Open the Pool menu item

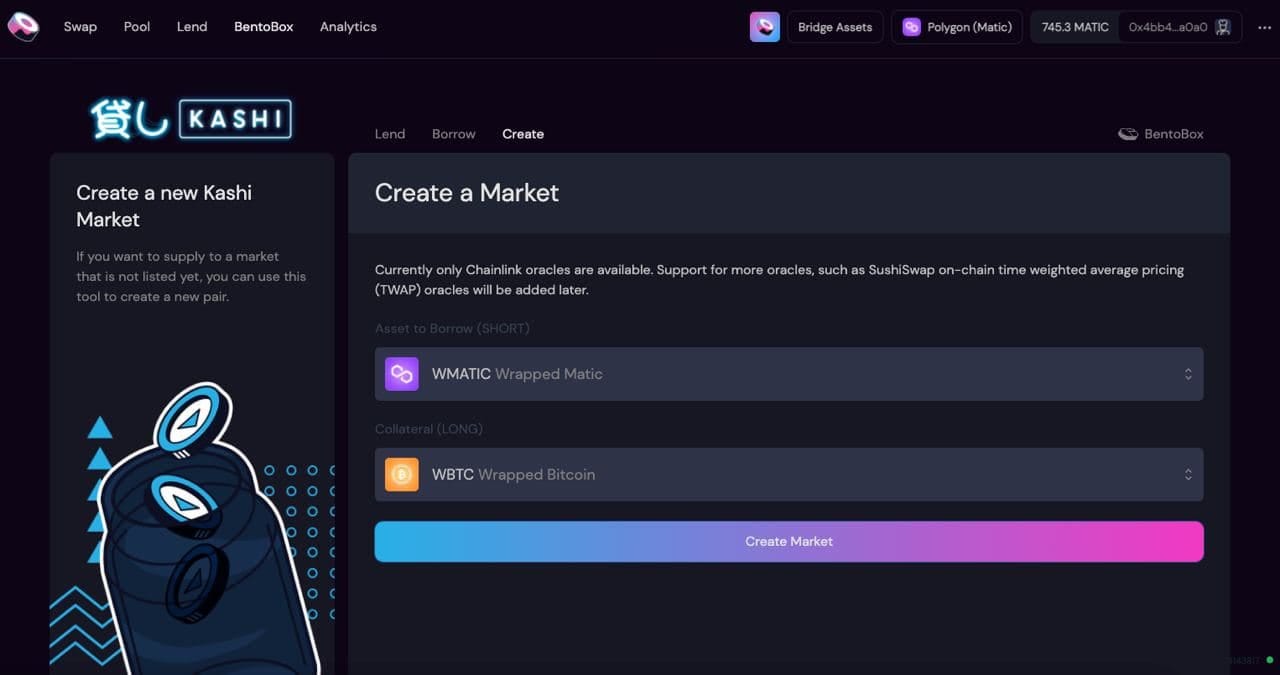(137, 27)
